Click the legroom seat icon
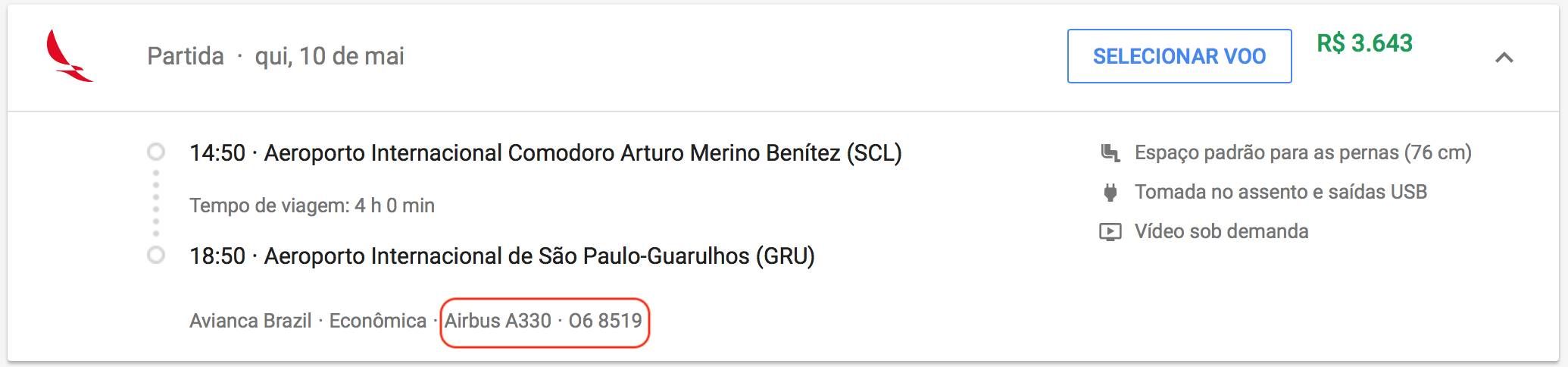Viewport: 1568px width, 367px height. 1110,153
